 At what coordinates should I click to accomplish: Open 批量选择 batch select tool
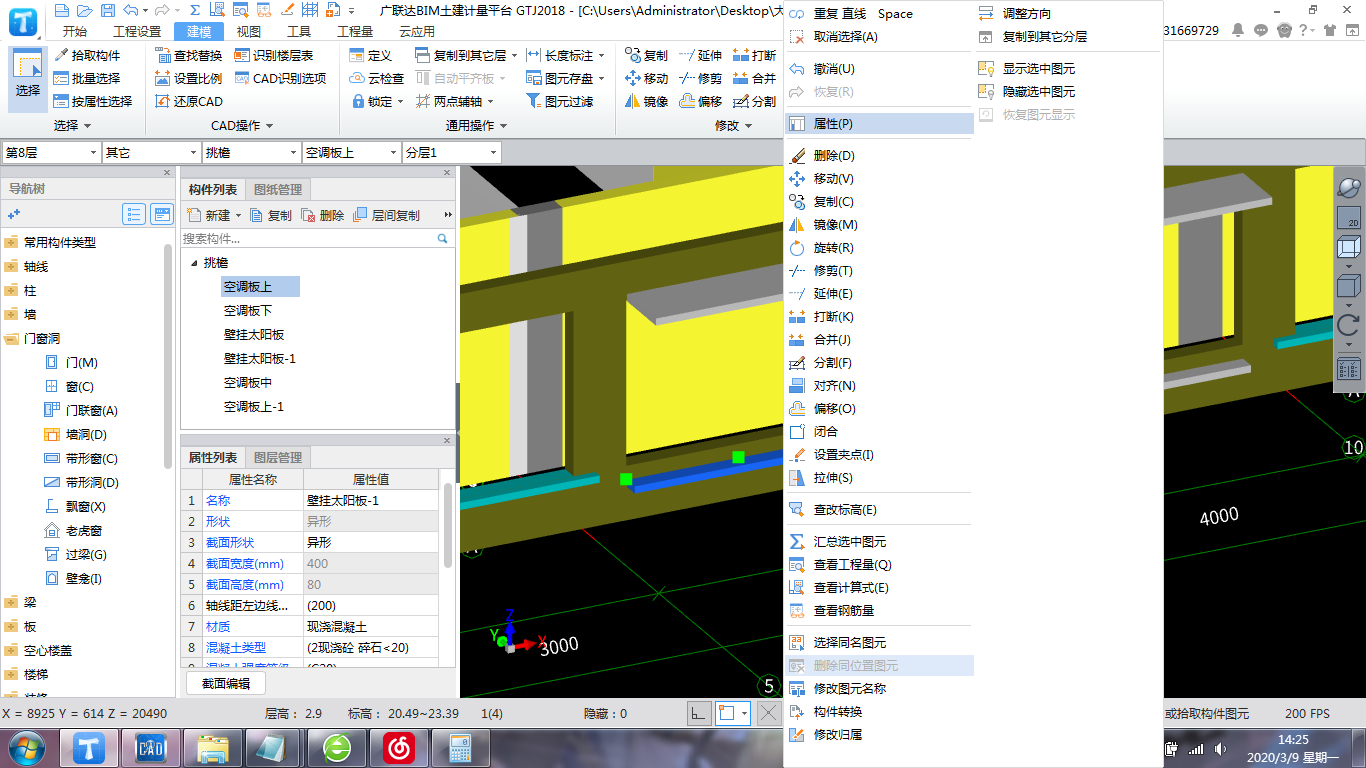click(x=87, y=78)
